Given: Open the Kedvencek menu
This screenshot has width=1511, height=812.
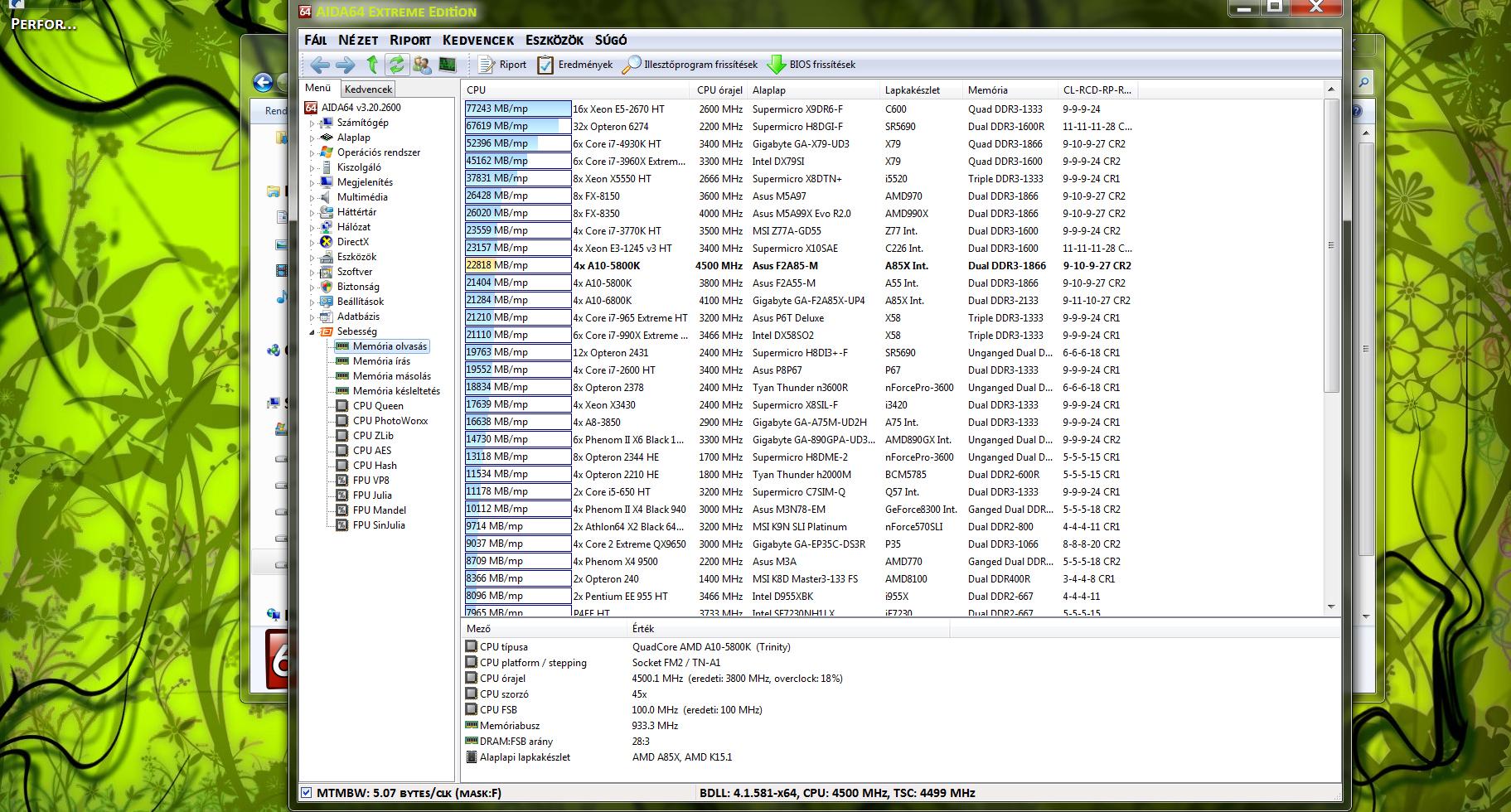Looking at the screenshot, I should tap(478, 40).
